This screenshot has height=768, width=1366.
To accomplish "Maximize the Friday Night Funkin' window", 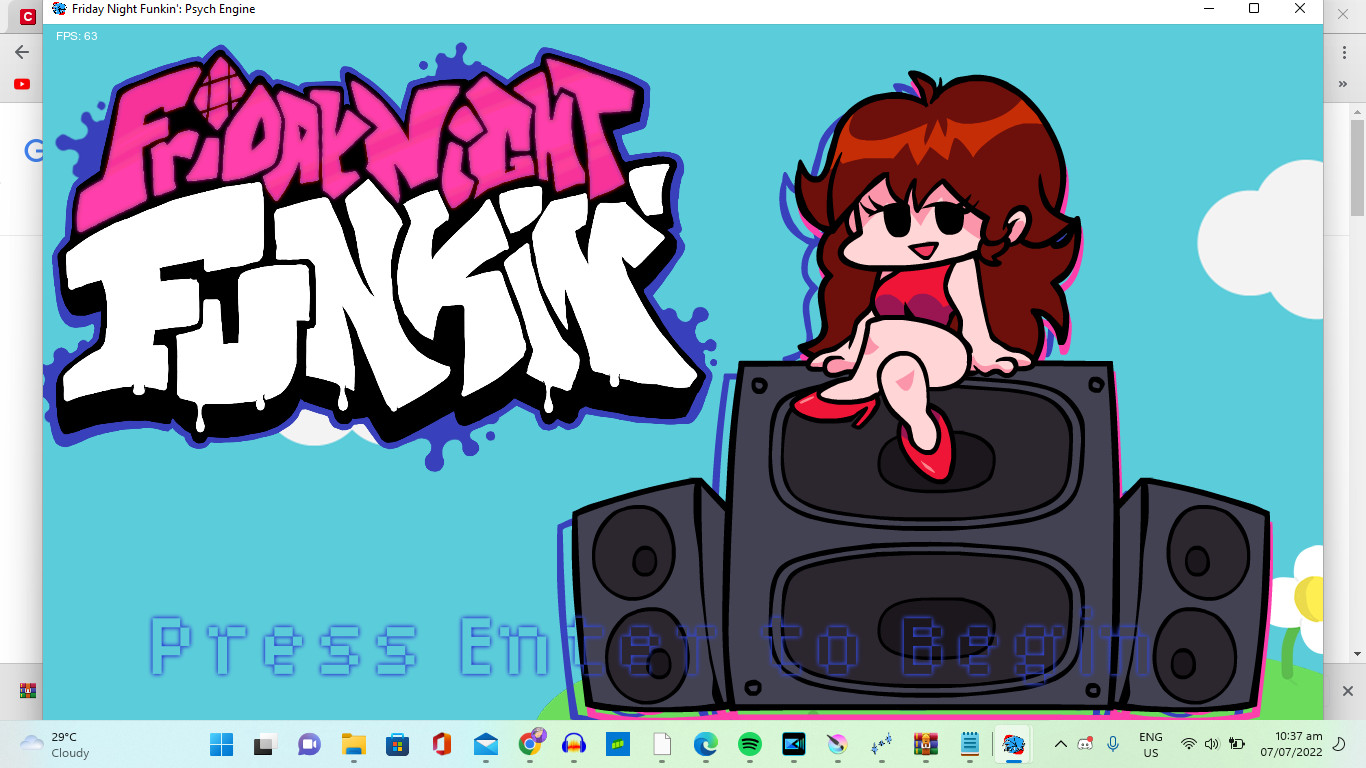I will (x=1254, y=9).
